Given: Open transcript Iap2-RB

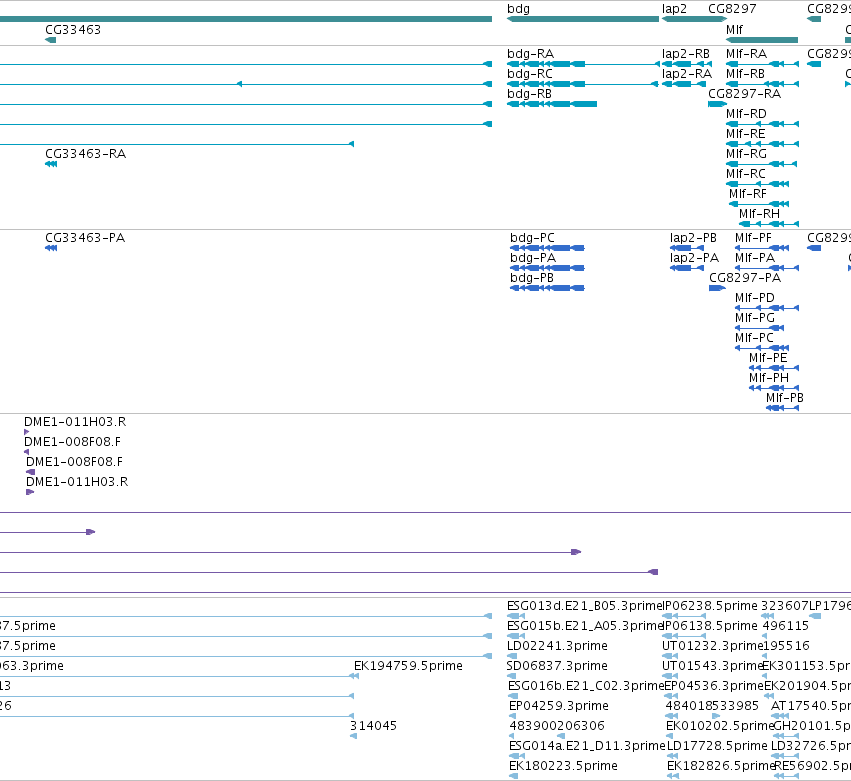Looking at the screenshot, I should pyautogui.click(x=686, y=54).
